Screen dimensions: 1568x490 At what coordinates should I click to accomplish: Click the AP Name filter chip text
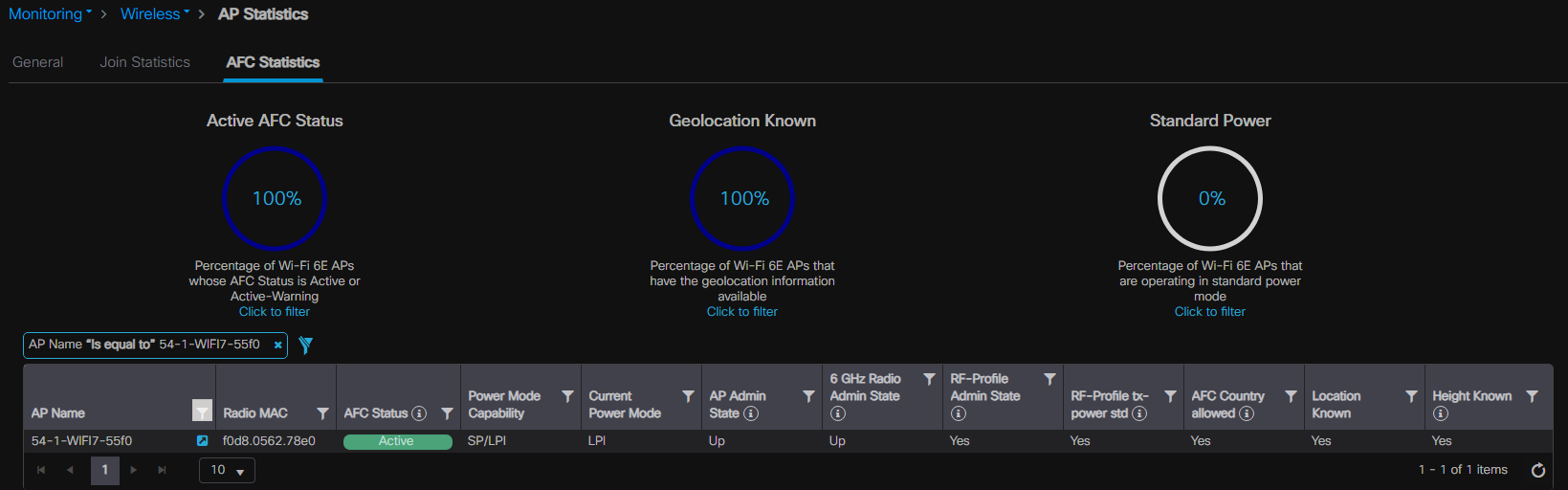click(144, 345)
